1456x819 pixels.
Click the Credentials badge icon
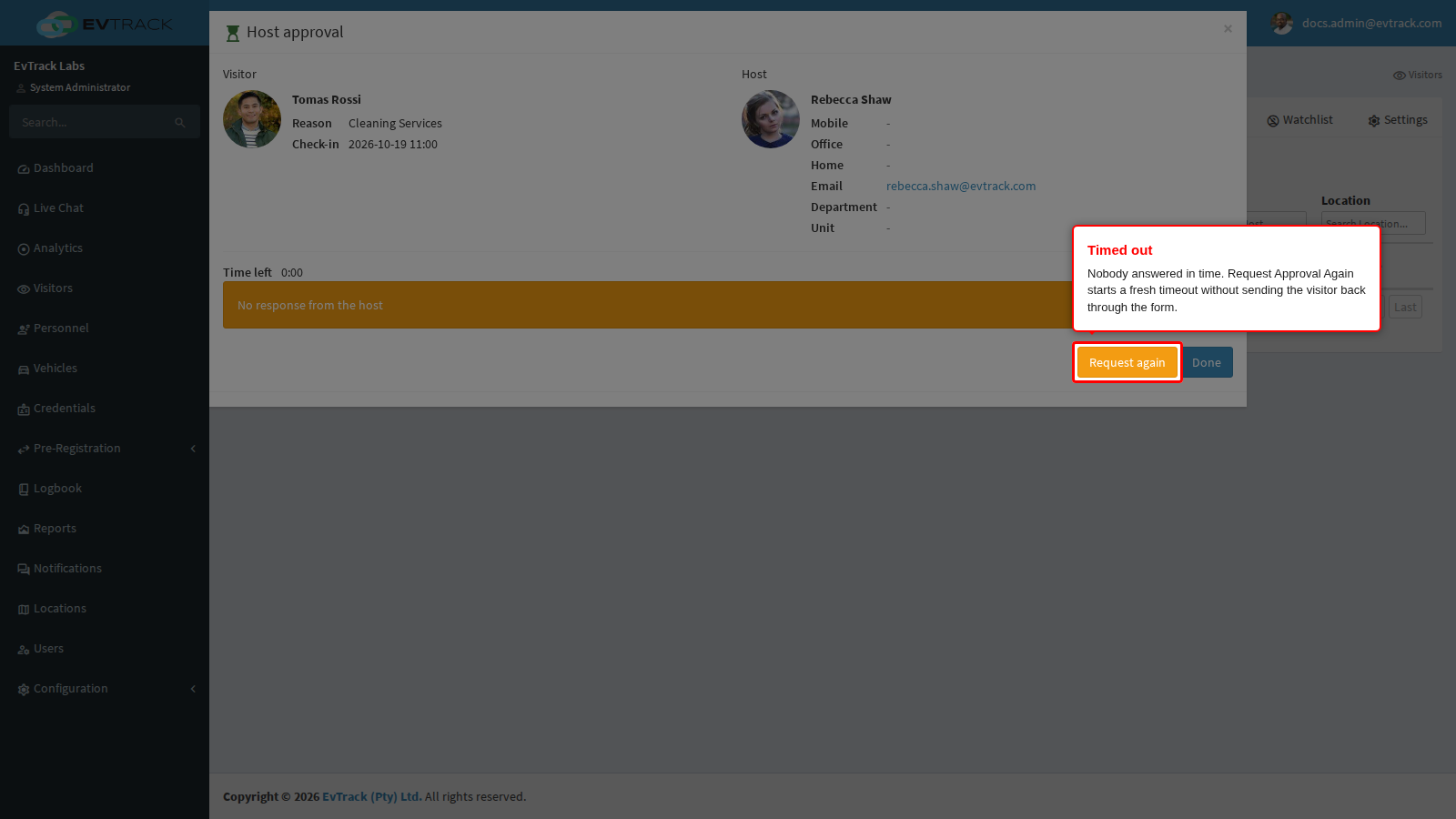(x=24, y=409)
